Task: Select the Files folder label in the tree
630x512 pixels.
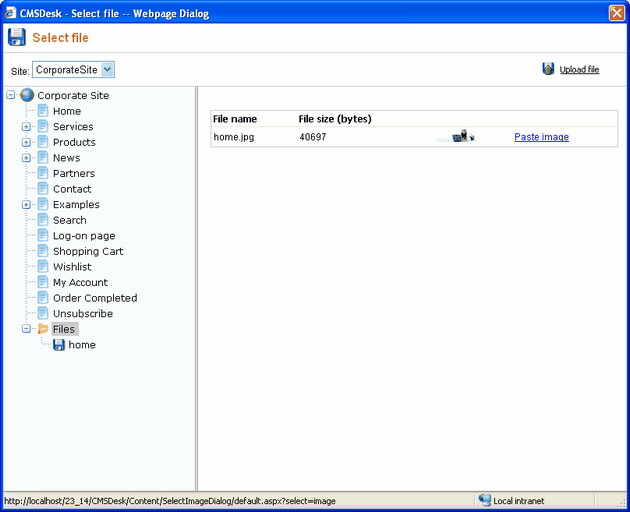Action: (64, 329)
